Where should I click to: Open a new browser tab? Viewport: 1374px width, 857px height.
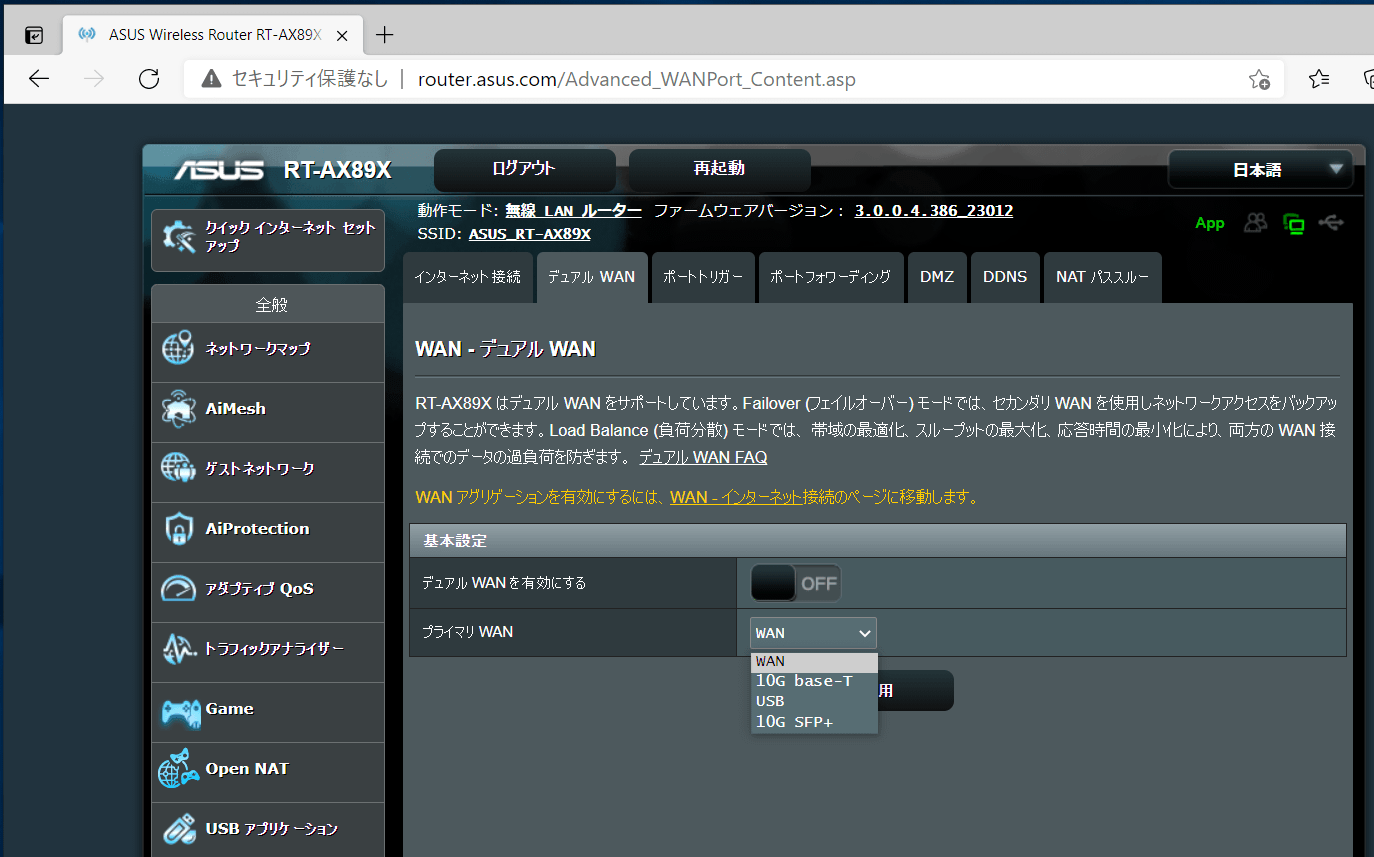pos(384,35)
